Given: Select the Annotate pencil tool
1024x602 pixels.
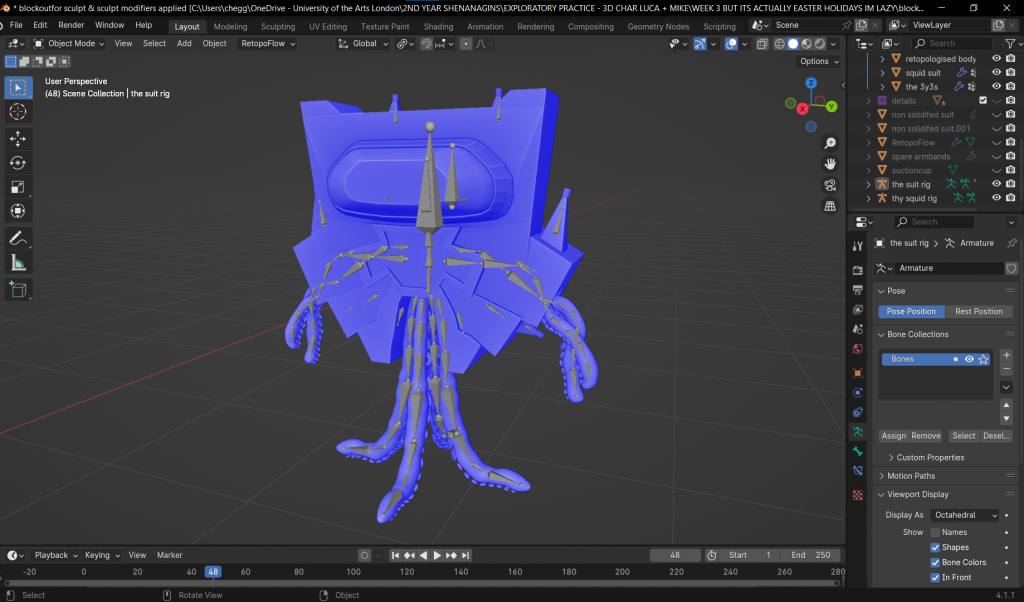Looking at the screenshot, I should point(18,238).
